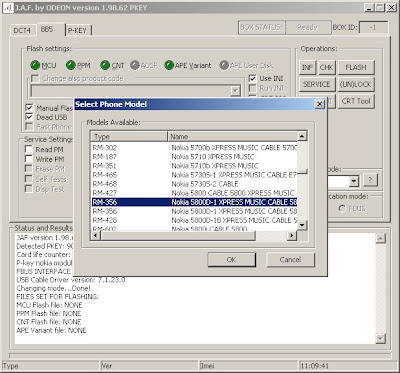
Task: Toggle the Manual Flash checkbox
Action: point(29,108)
